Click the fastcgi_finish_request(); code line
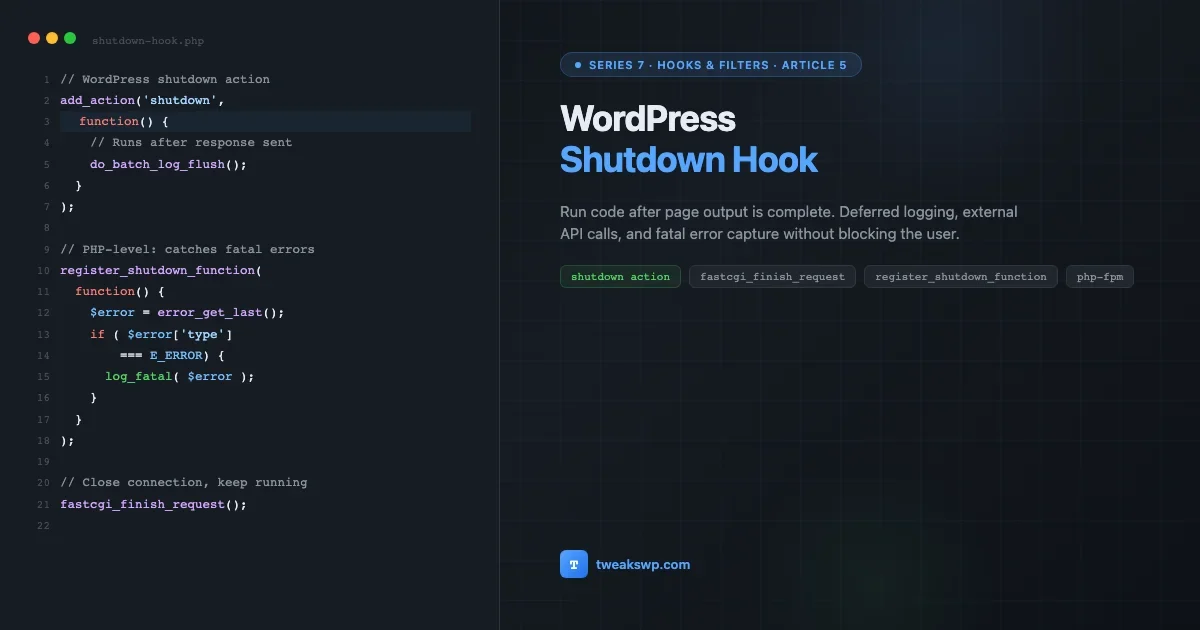Viewport: 1200px width, 630px height. tap(153, 504)
